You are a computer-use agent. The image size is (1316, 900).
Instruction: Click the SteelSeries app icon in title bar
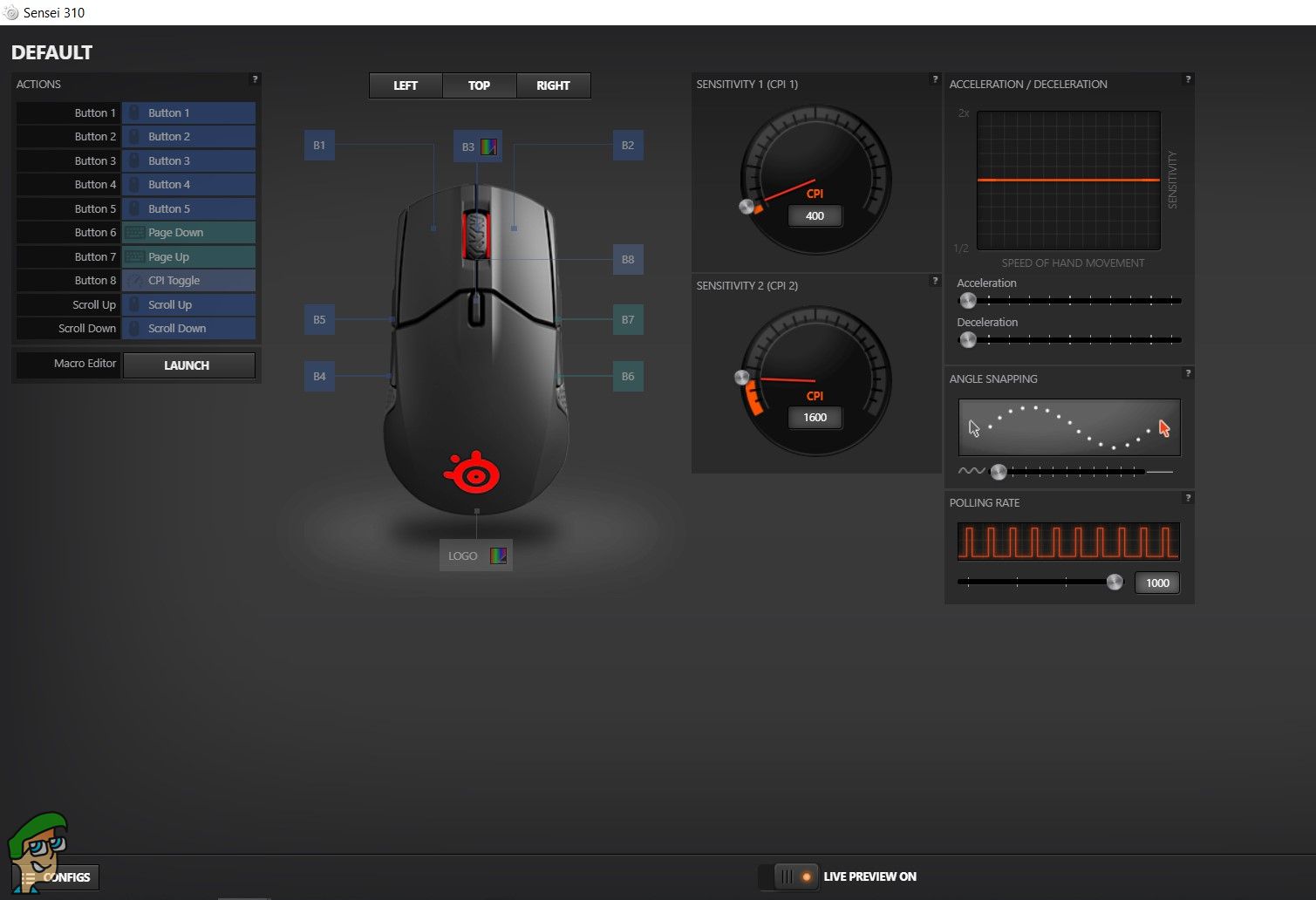point(11,12)
